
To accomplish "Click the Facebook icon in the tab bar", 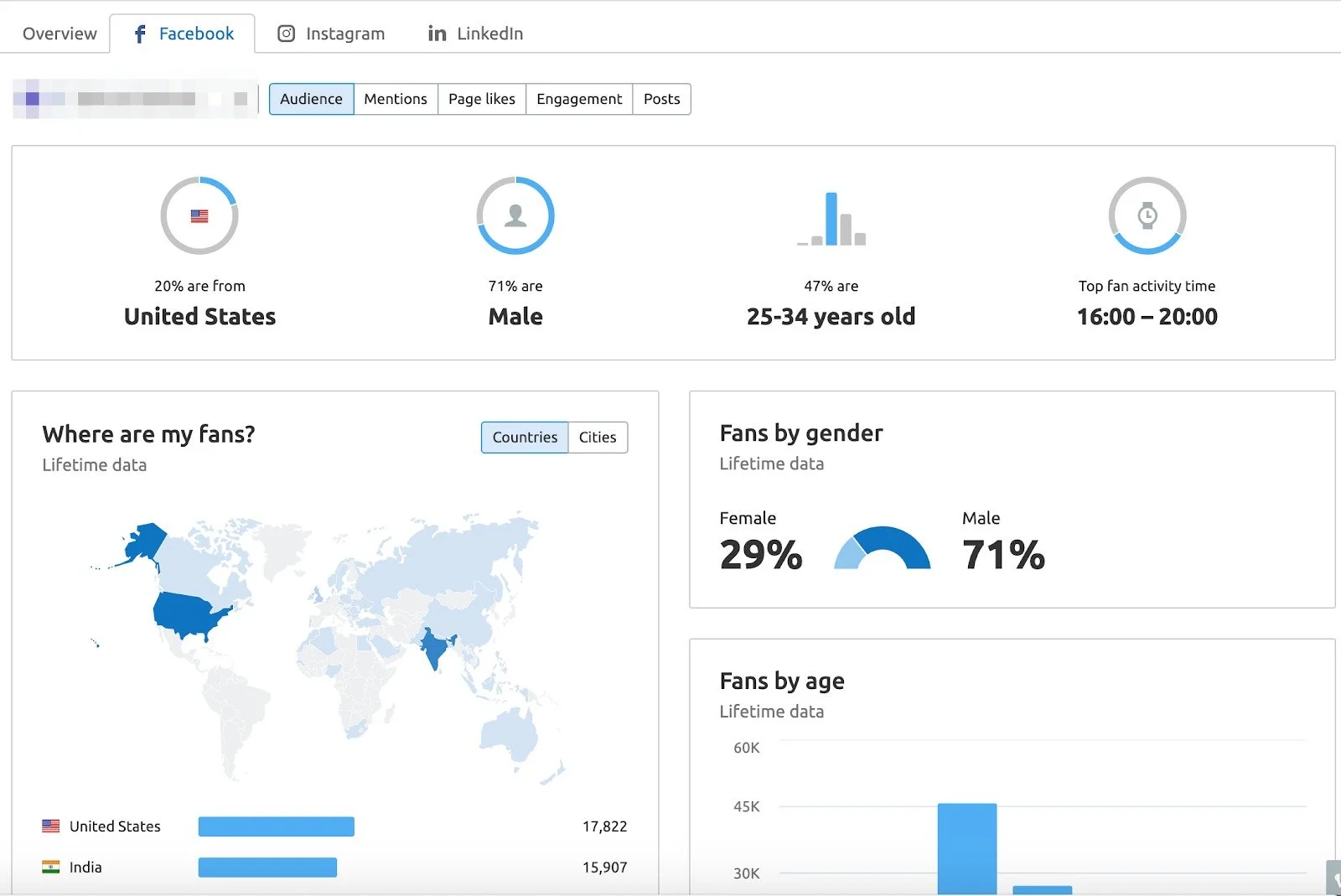I will tap(139, 34).
